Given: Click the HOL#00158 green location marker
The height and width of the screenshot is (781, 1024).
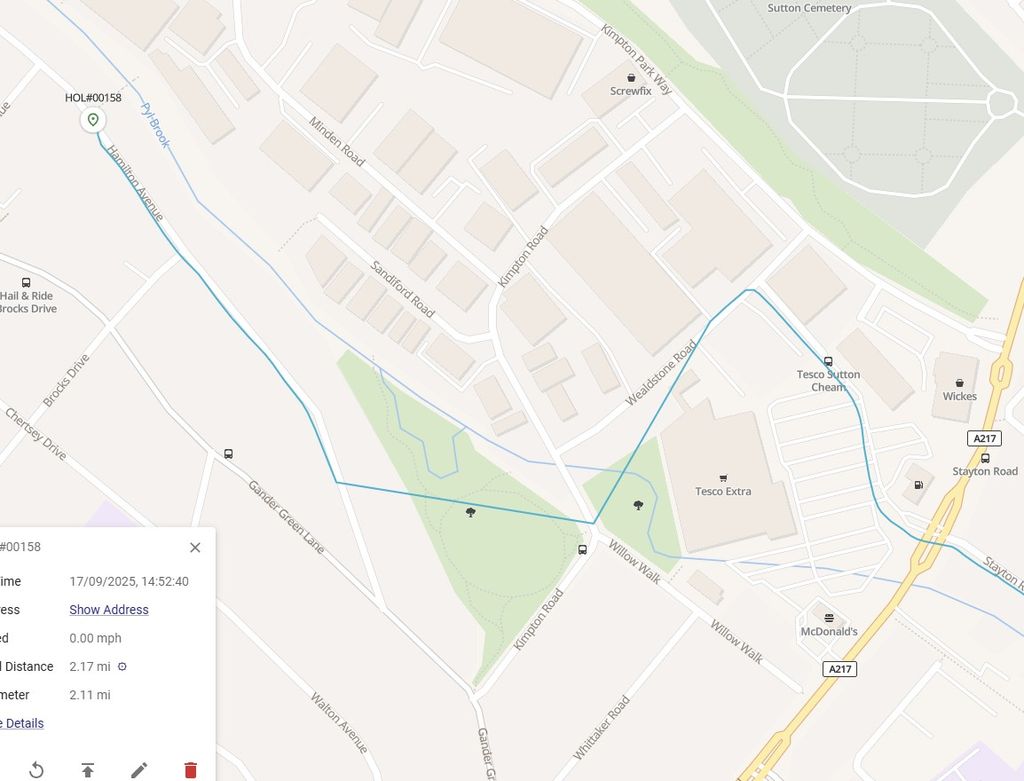Looking at the screenshot, I should (93, 120).
